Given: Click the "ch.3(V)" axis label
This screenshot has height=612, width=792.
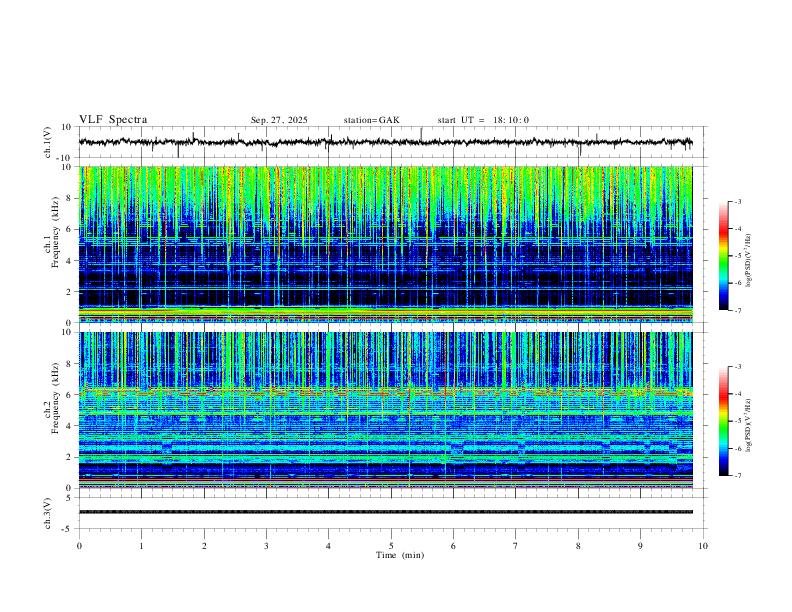Looking at the screenshot, I should [48, 513].
